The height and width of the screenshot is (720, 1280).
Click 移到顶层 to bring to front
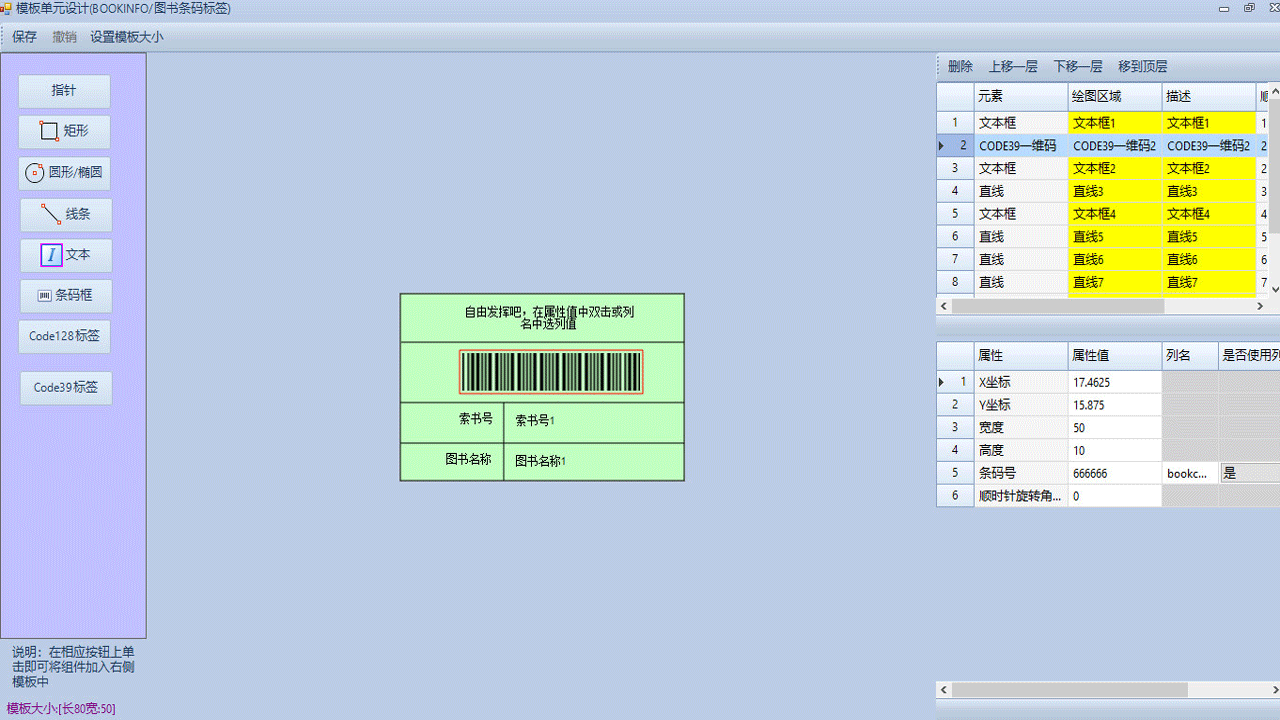pyautogui.click(x=1143, y=67)
